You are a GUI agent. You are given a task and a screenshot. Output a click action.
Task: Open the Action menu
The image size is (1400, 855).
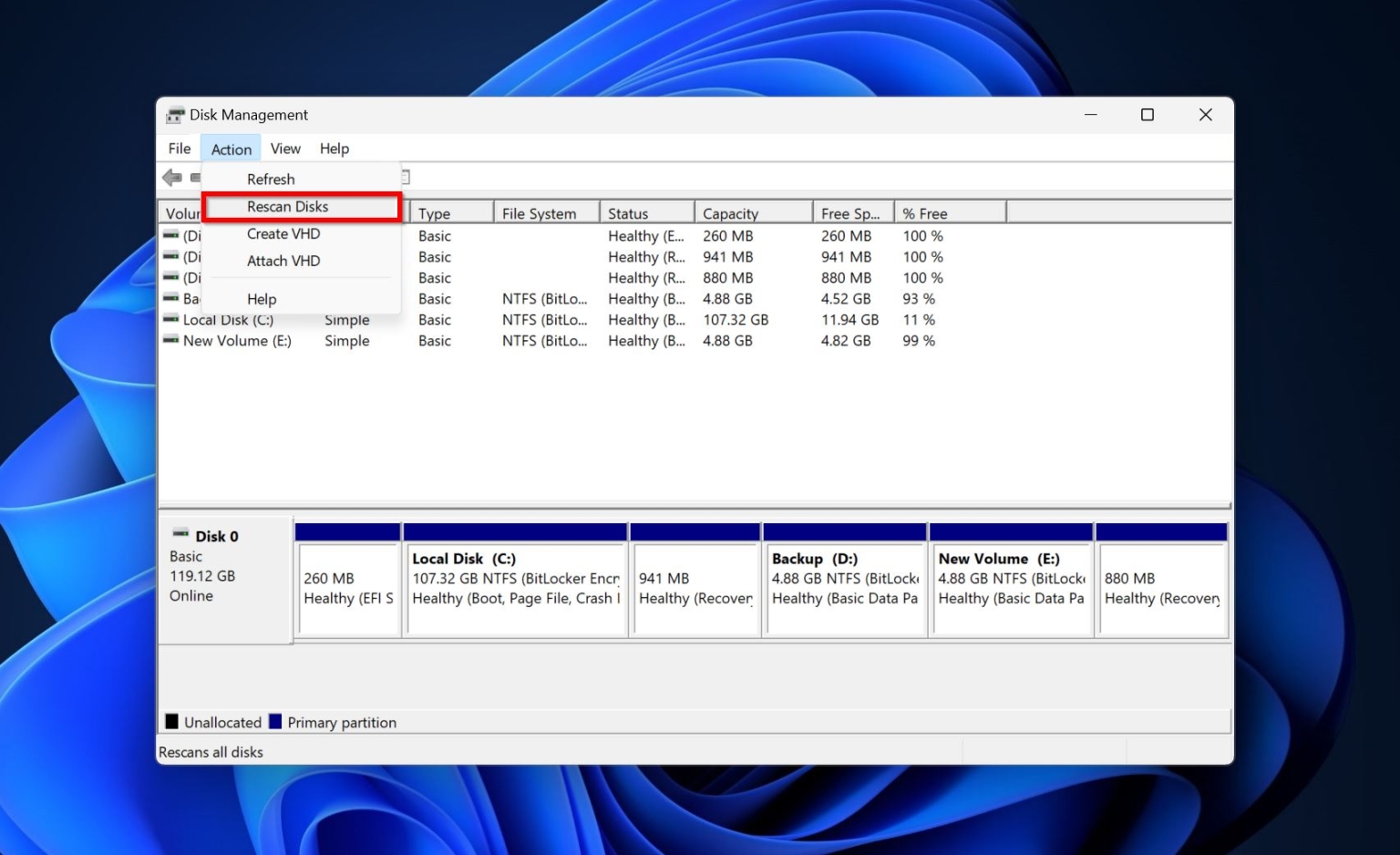[230, 149]
